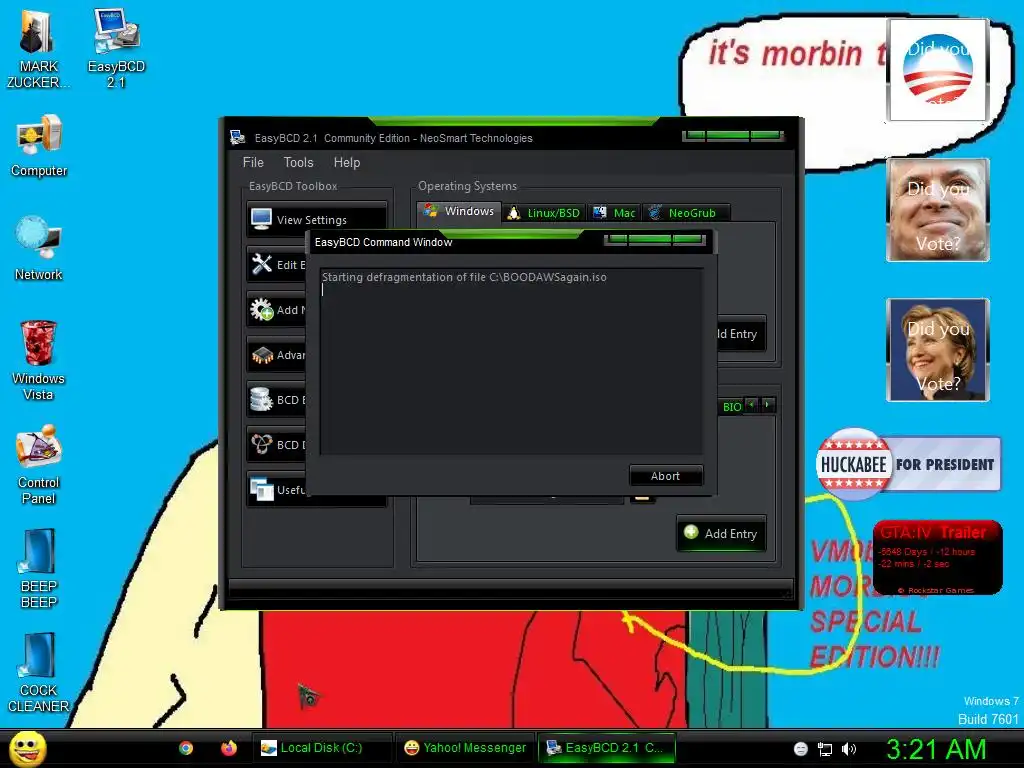Click the Useful Utilities icon

(x=261, y=489)
